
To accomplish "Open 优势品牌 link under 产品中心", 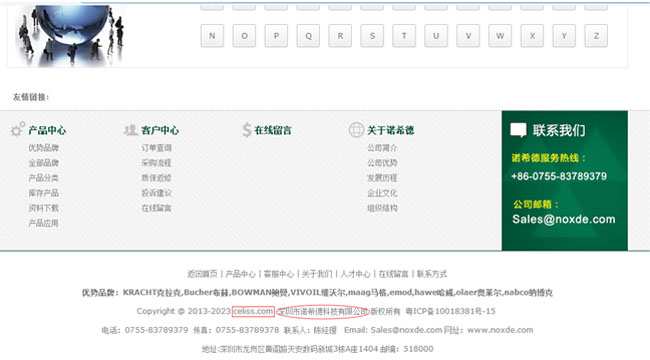I will point(44,148).
